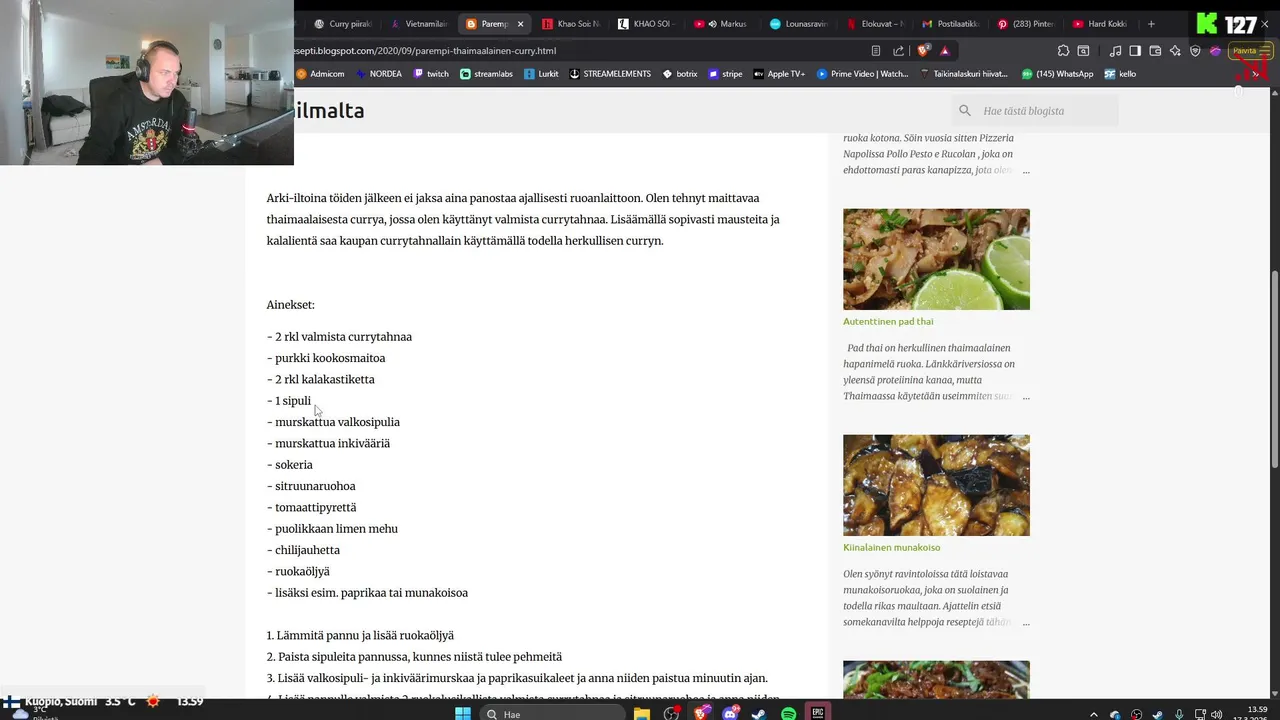1280x720 pixels.
Task: Open the twitch bookmark
Action: 431,74
